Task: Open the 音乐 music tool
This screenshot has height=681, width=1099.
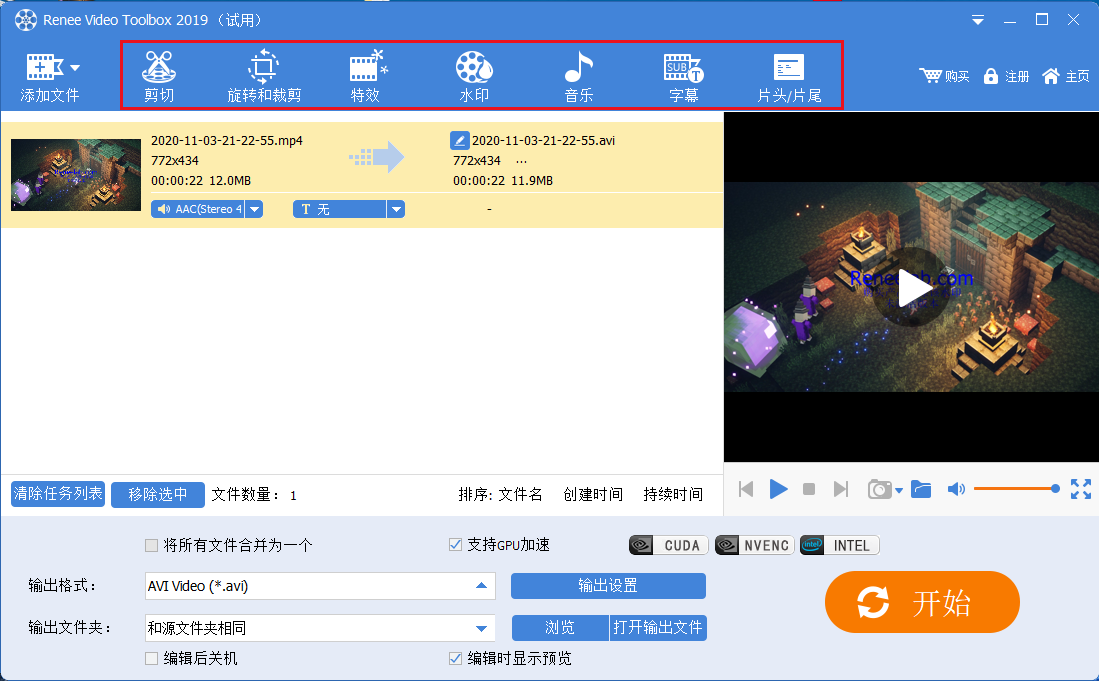Action: tap(579, 76)
